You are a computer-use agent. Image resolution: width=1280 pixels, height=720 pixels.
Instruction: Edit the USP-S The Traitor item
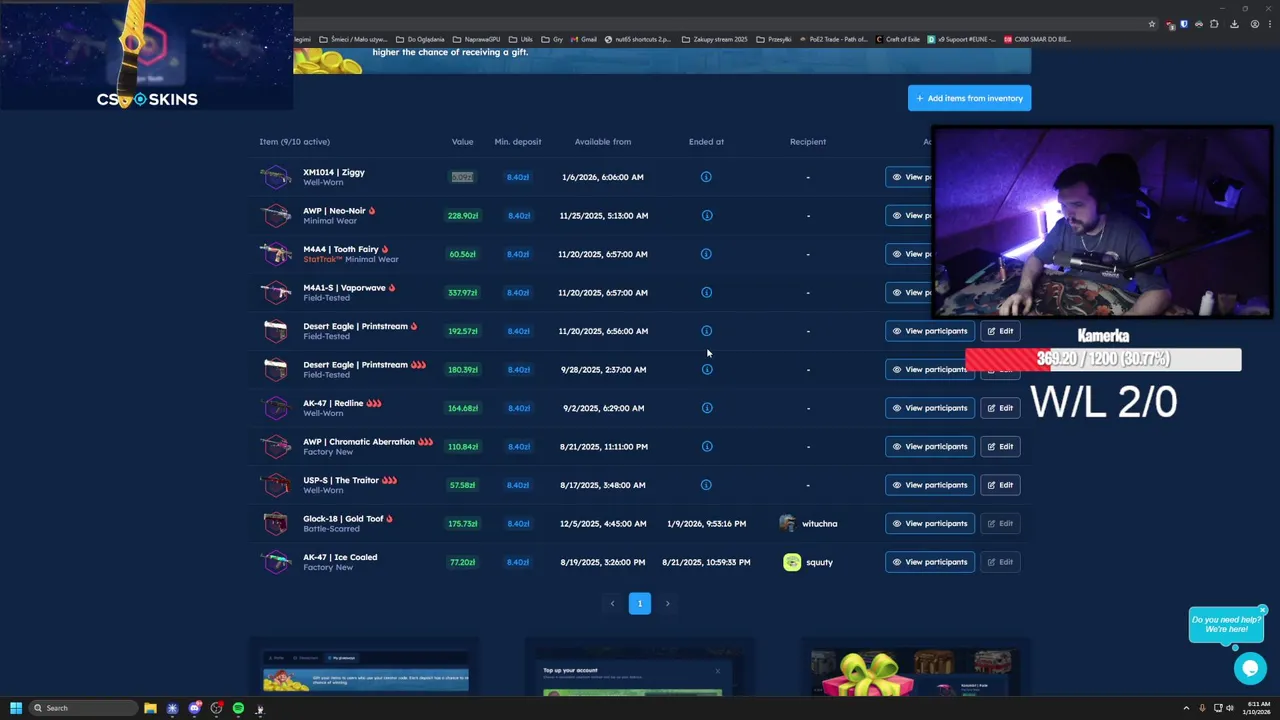coord(1000,485)
